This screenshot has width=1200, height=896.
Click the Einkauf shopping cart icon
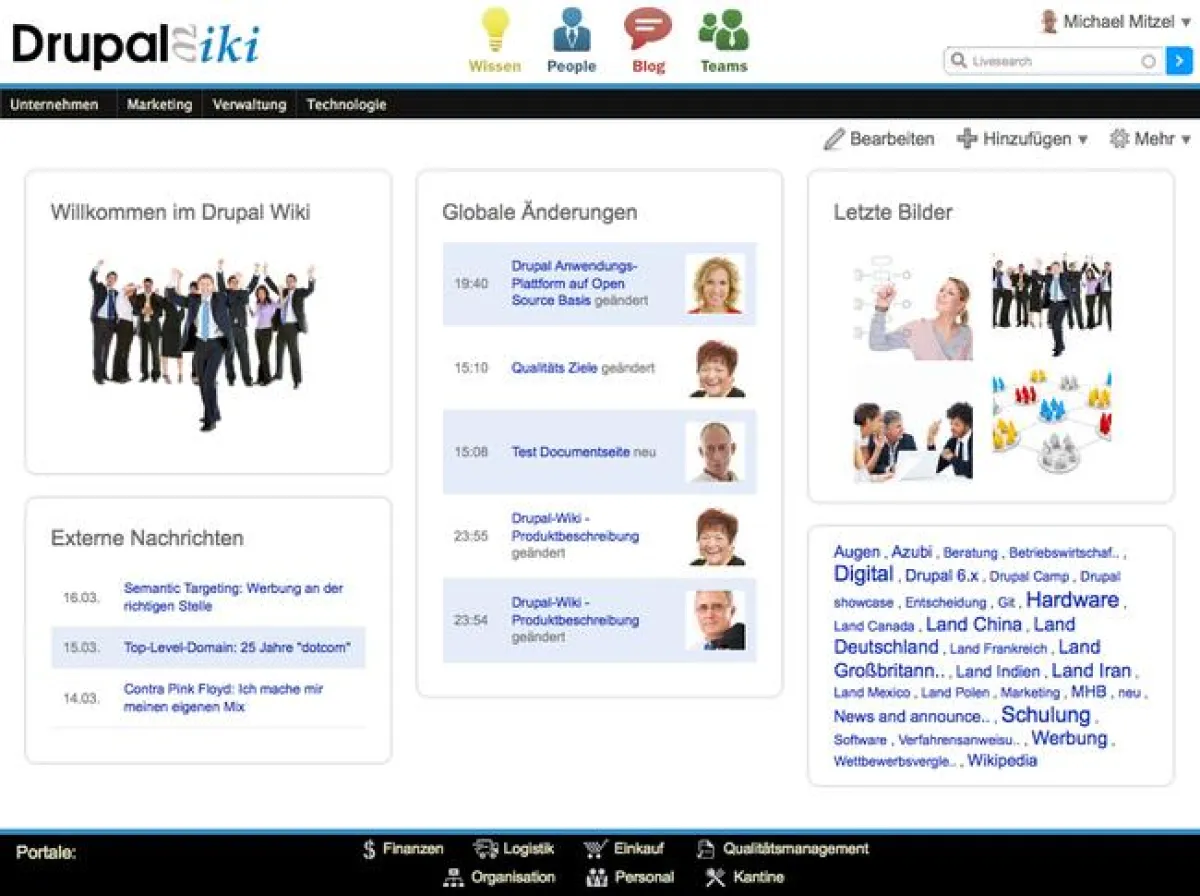click(596, 848)
